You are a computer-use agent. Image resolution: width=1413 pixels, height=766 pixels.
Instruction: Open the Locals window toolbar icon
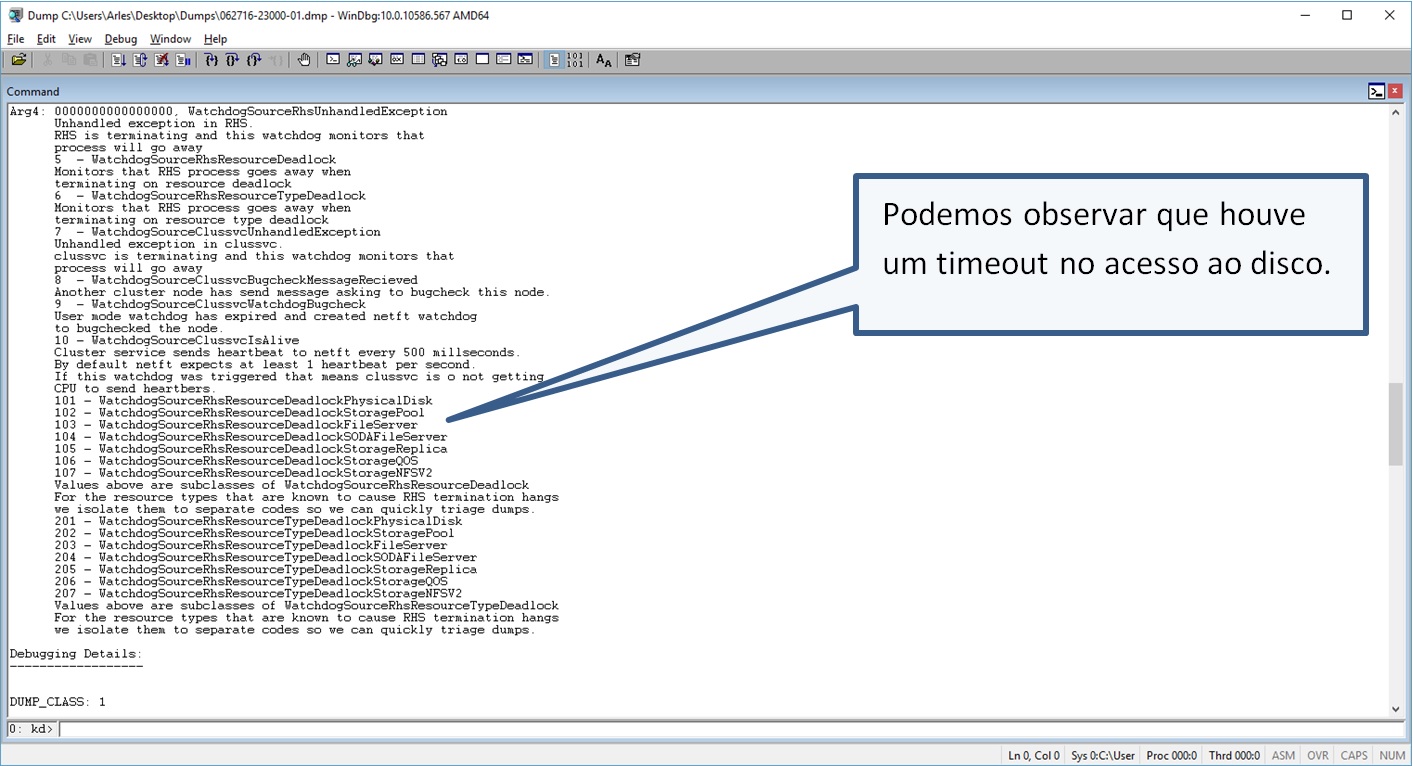[375, 60]
